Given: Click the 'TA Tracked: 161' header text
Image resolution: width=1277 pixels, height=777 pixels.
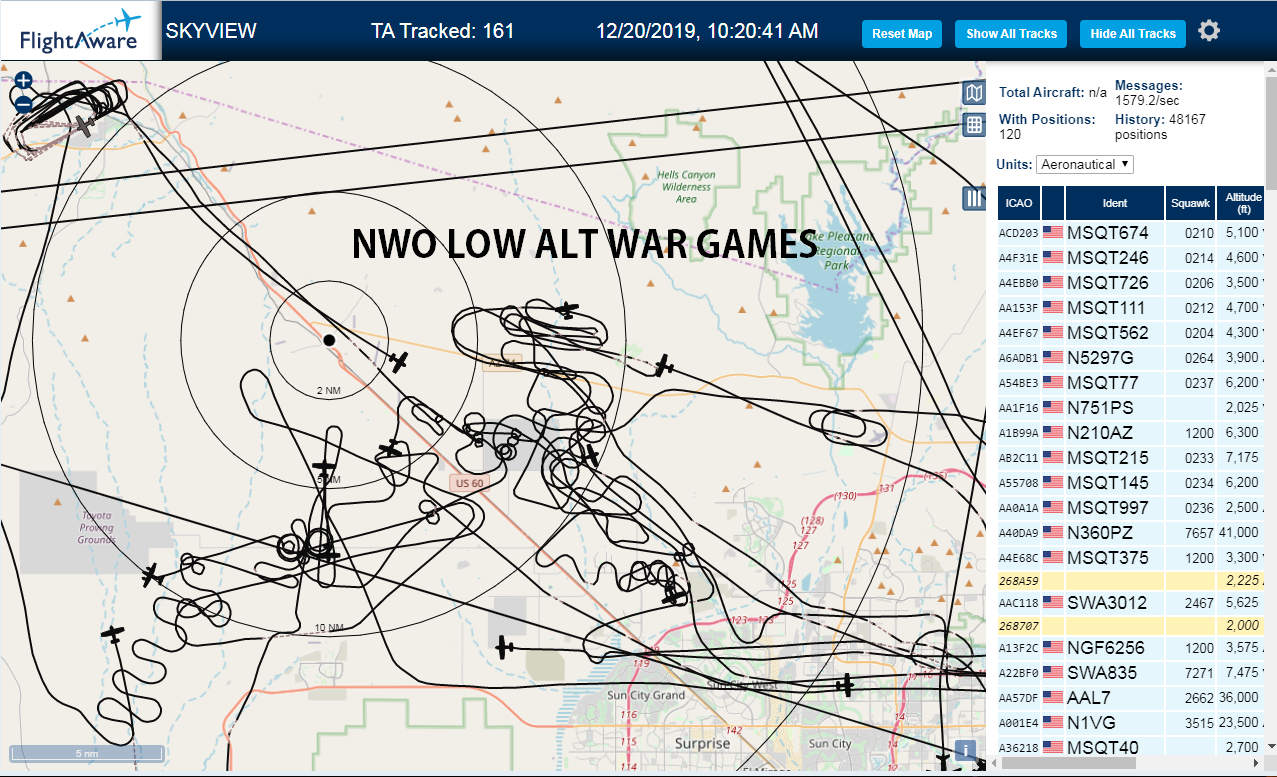Looking at the screenshot, I should pos(443,31).
